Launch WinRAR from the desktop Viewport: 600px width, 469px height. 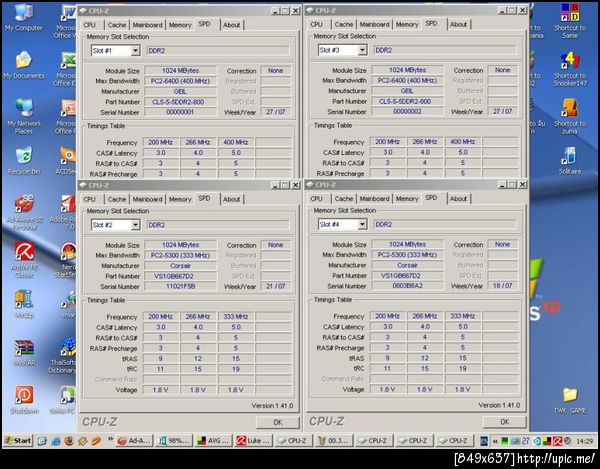pyautogui.click(x=22, y=349)
